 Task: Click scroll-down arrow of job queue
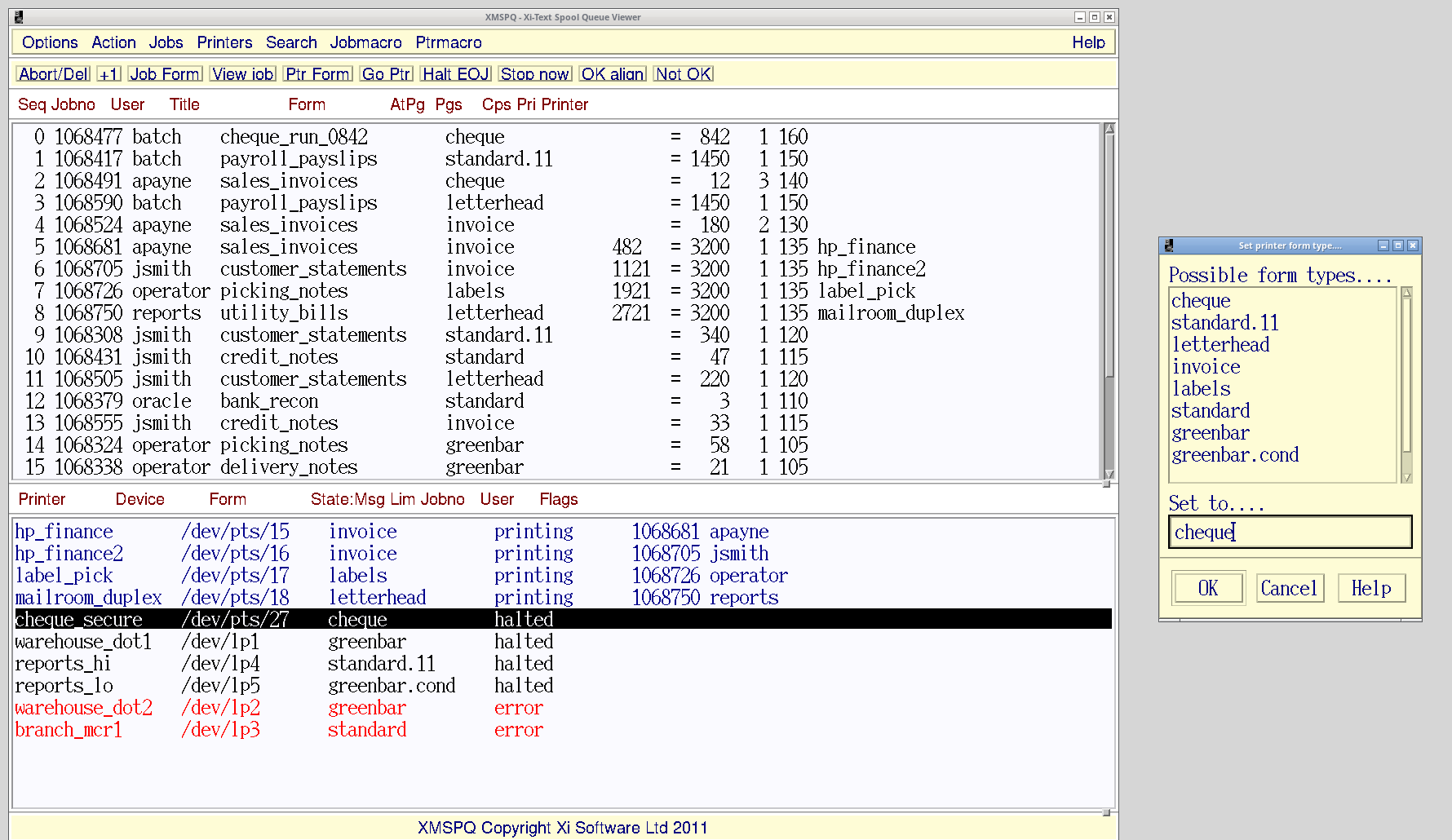click(1109, 474)
